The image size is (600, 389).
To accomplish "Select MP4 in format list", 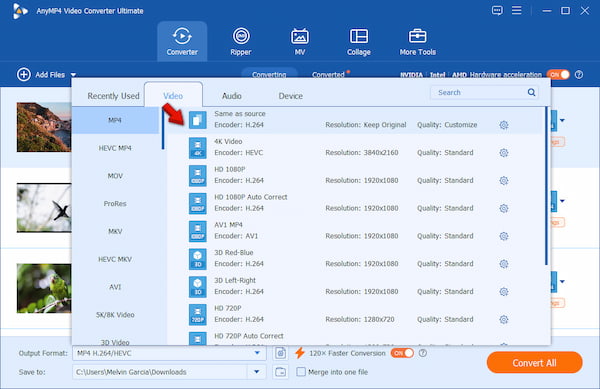I will tap(115, 120).
